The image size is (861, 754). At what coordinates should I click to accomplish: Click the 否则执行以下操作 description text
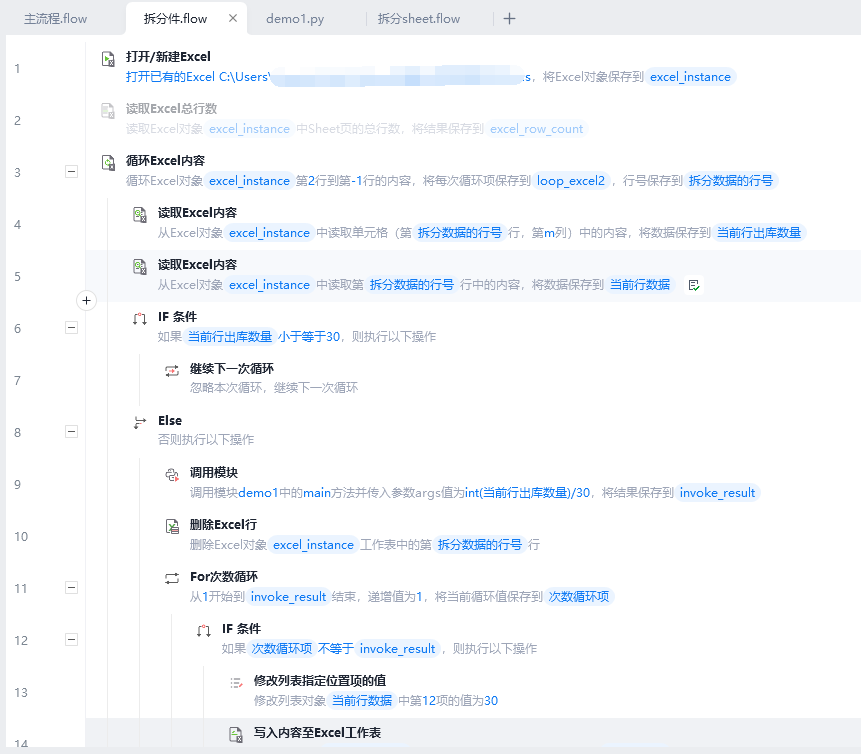(x=206, y=439)
